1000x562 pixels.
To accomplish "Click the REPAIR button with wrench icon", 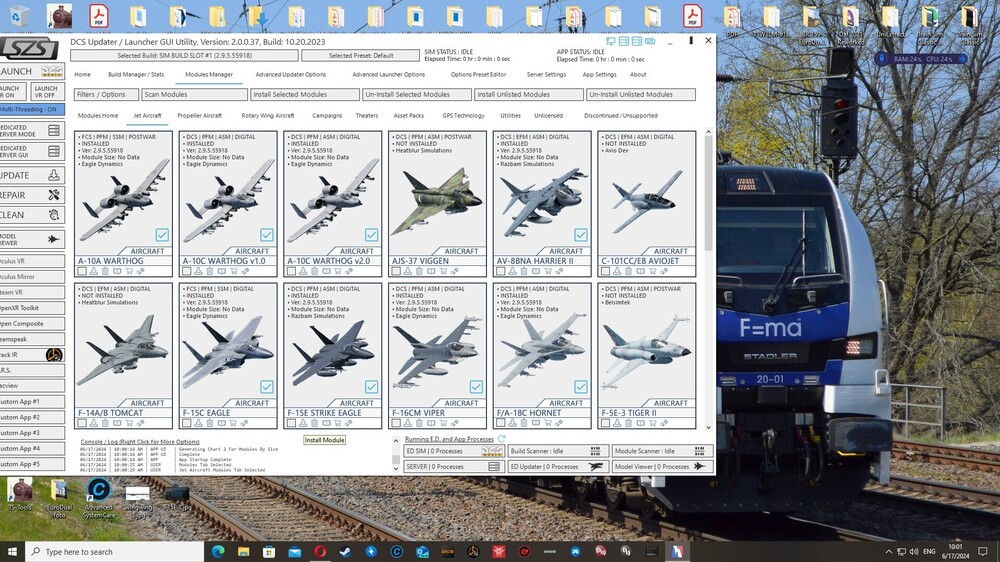I will point(32,195).
